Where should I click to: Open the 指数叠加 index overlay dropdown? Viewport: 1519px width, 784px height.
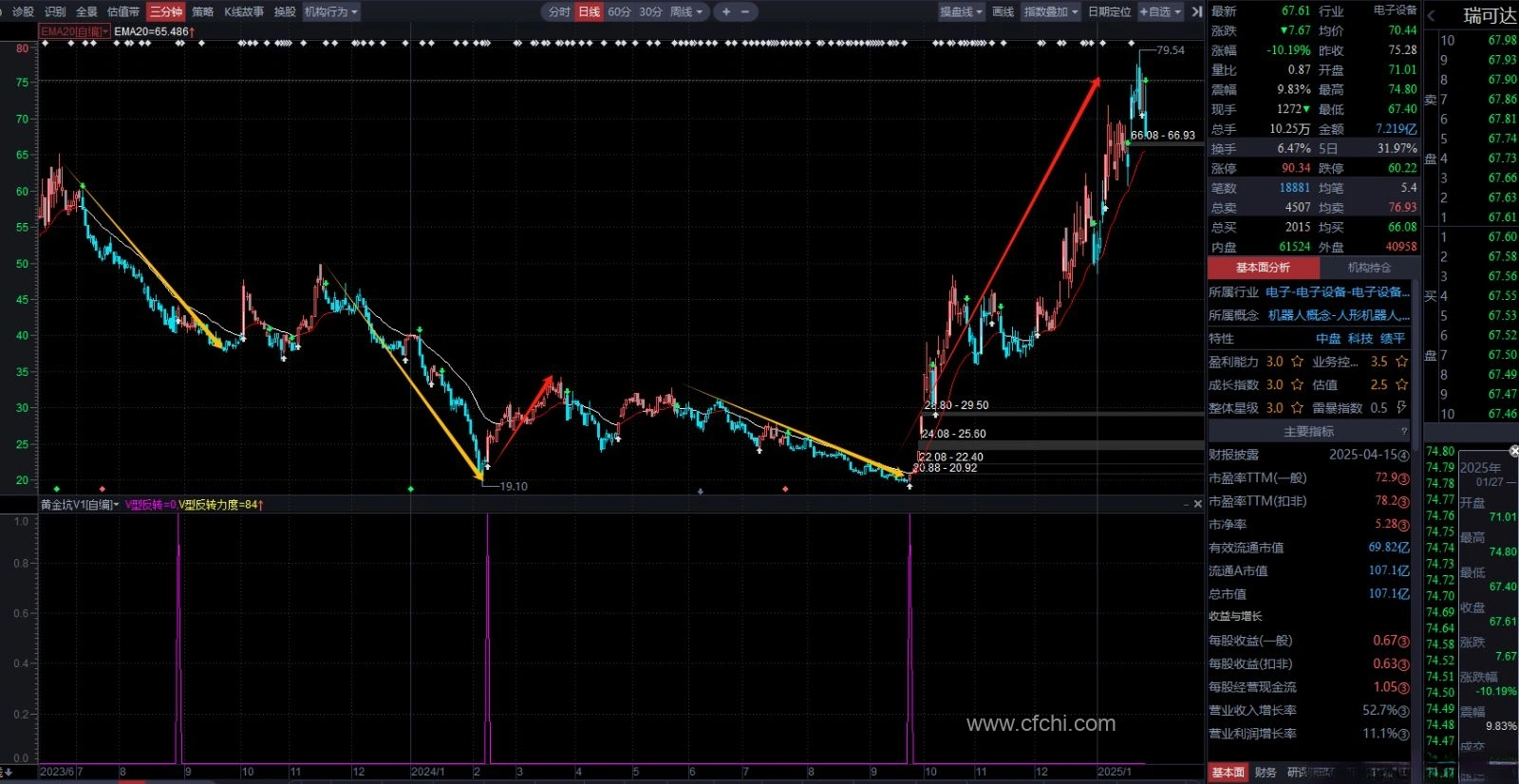[1051, 11]
